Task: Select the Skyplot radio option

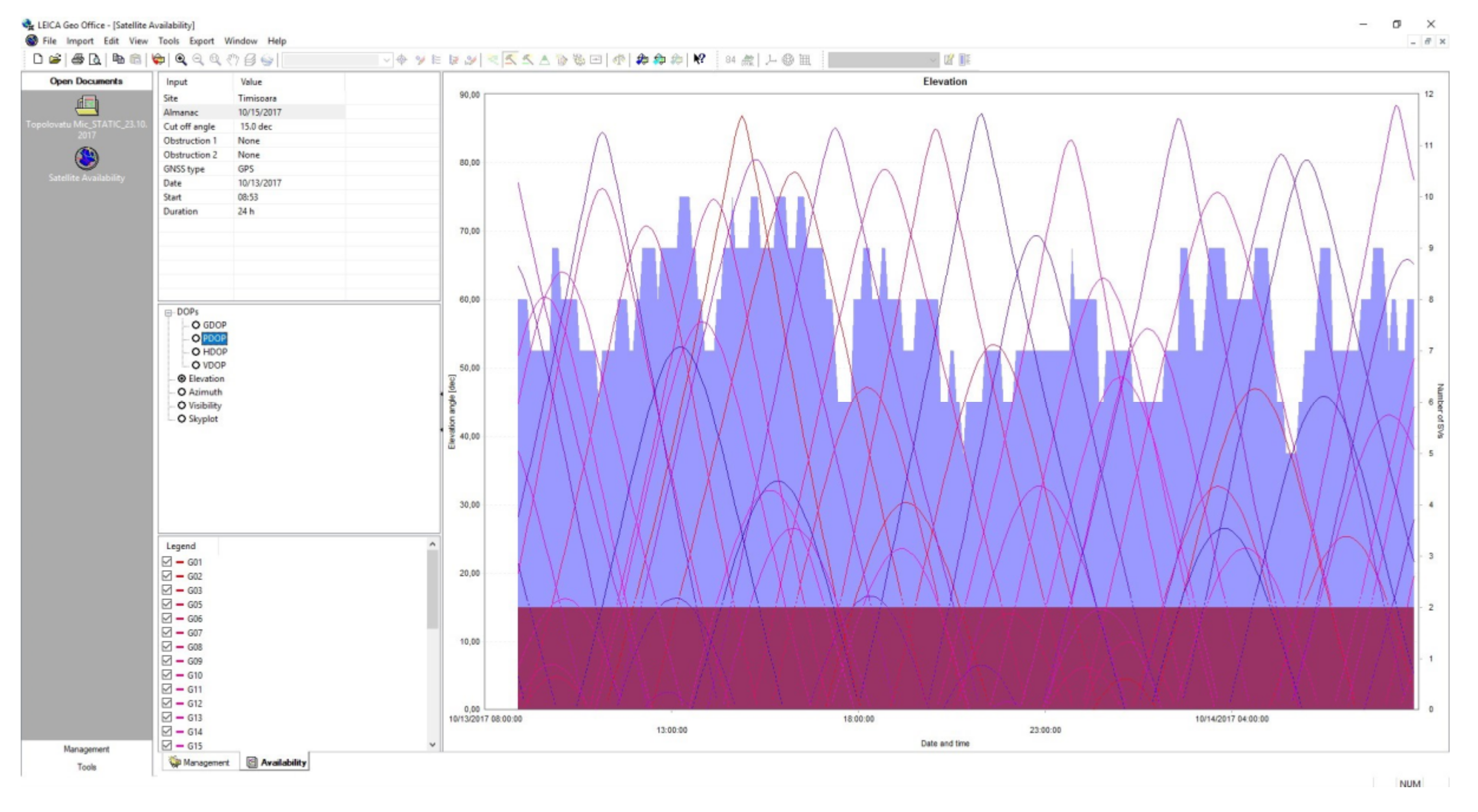Action: point(182,419)
